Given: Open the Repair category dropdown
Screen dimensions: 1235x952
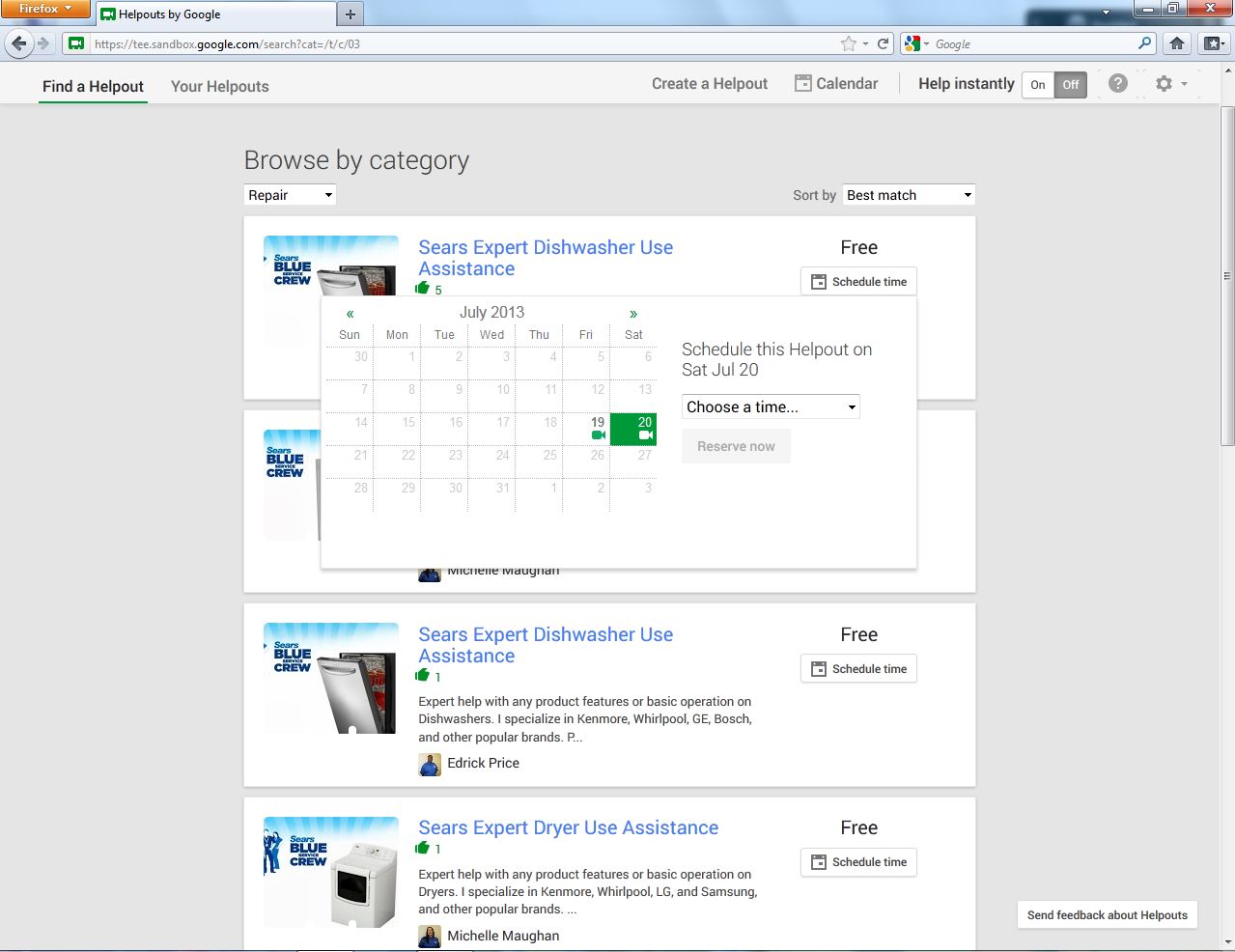Looking at the screenshot, I should [290, 195].
